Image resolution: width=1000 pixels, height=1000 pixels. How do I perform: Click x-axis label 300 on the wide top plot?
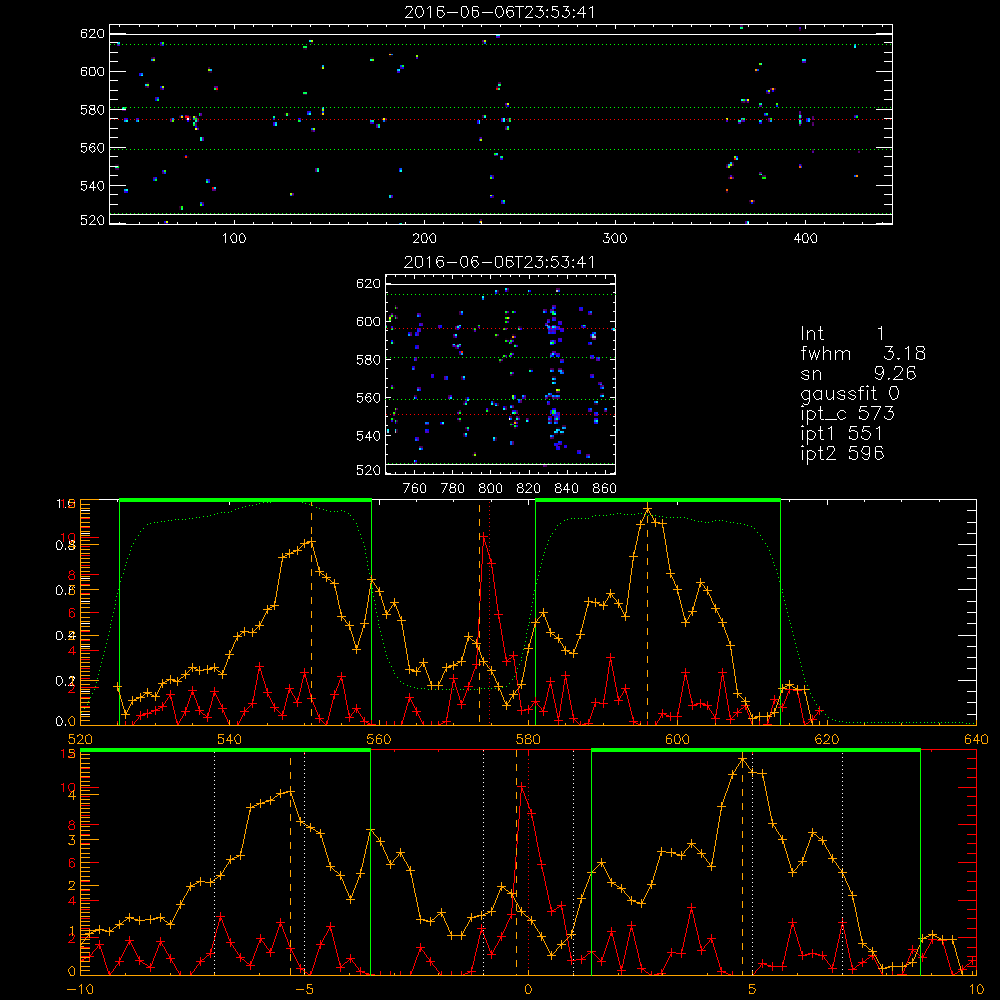pyautogui.click(x=615, y=239)
